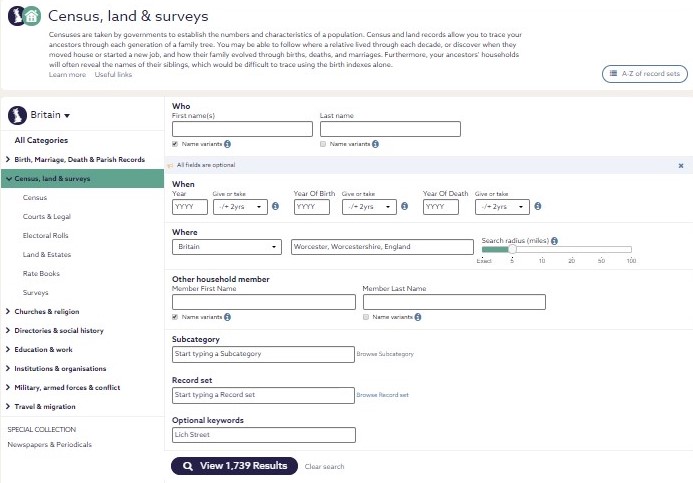Dismiss the 'All fields are optional' notice

[681, 166]
